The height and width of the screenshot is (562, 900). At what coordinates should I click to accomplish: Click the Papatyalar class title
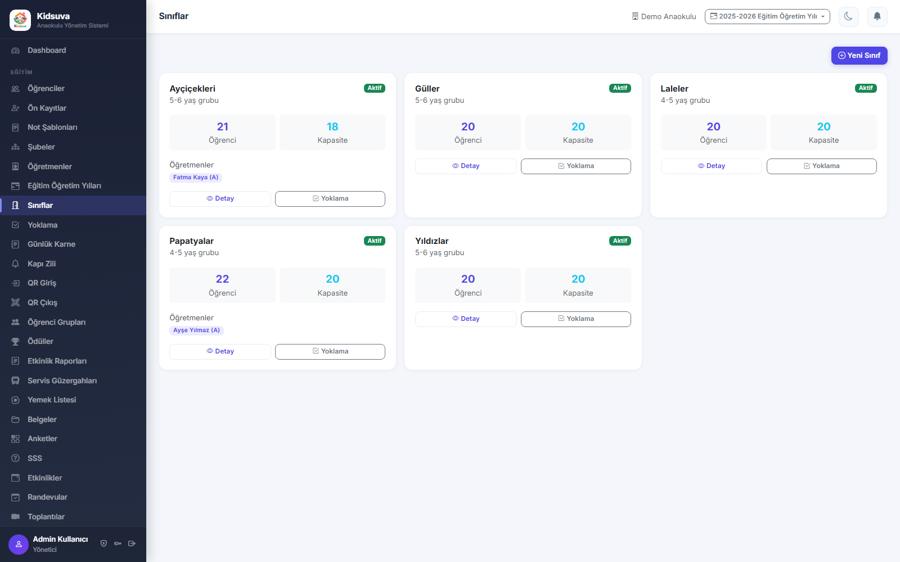192,241
